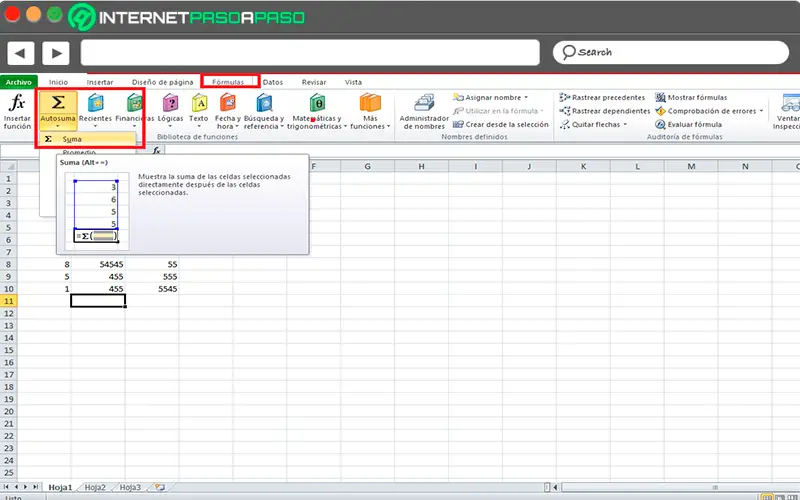Switch to the Vista ribbon tab

point(353,82)
